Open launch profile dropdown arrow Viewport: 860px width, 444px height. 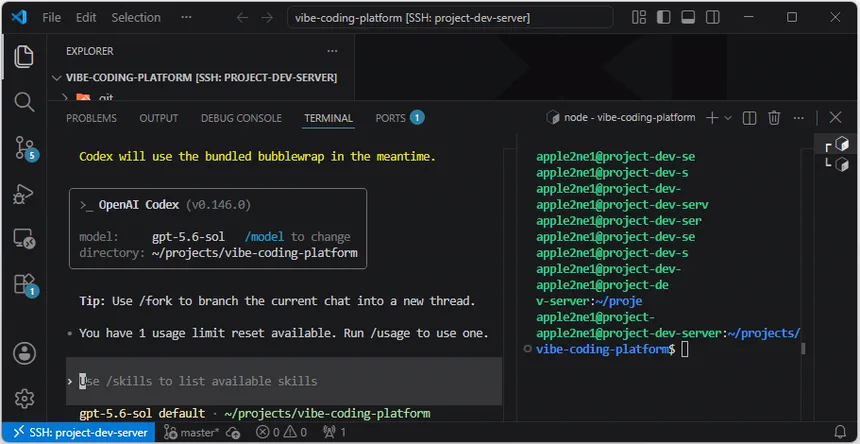point(728,117)
